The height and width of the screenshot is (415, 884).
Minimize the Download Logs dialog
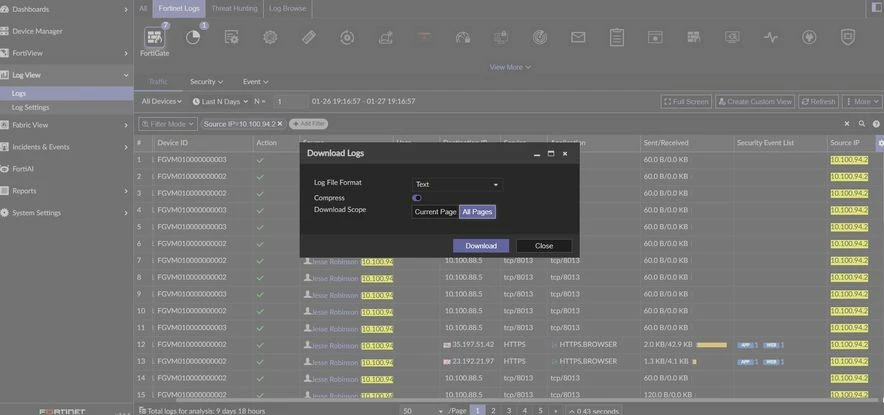pos(537,154)
